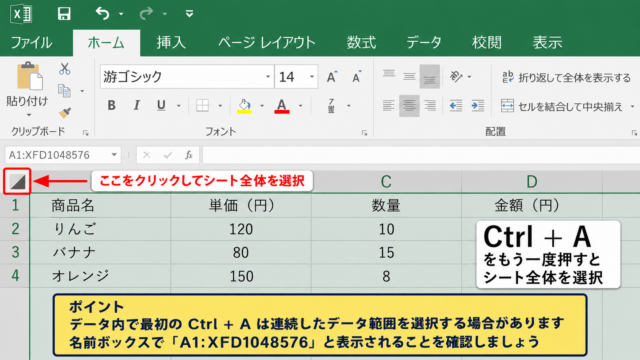640x360 pixels.
Task: Click セルを結合して中央揃え merge button
Action: [x=562, y=106]
